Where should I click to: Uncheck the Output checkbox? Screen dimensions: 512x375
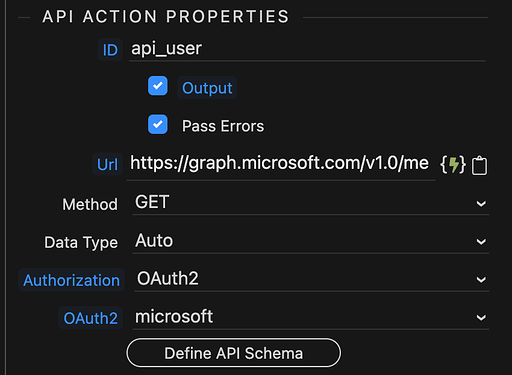click(x=158, y=86)
